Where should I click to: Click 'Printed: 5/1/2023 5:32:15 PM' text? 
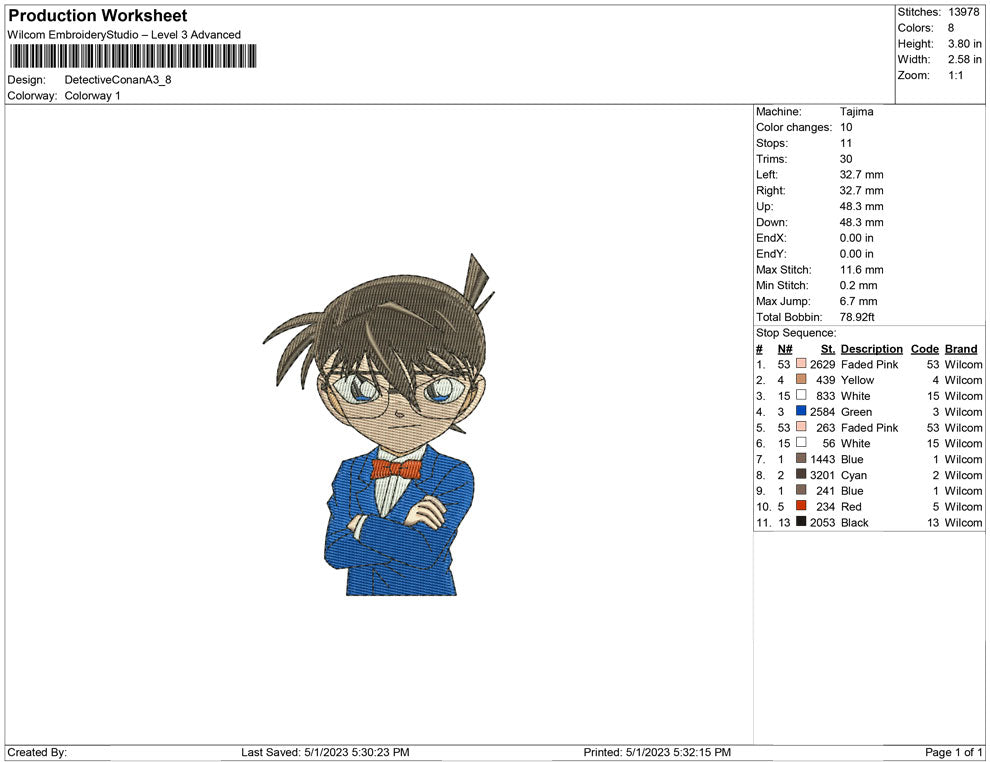click(x=657, y=752)
